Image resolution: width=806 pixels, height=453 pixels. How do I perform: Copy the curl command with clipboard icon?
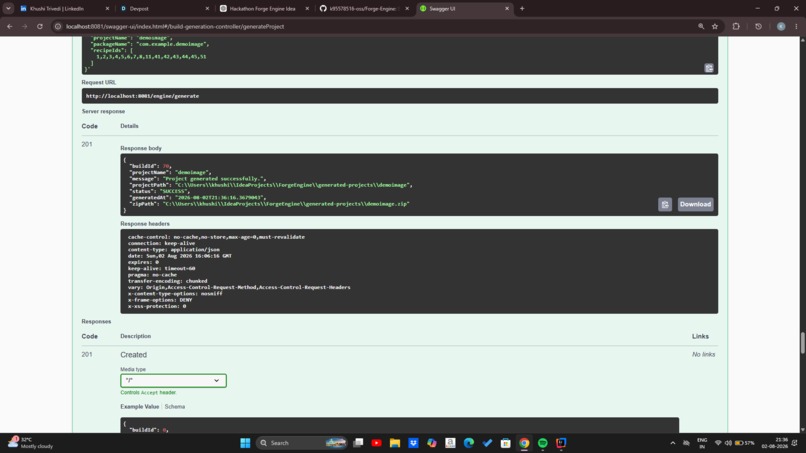tap(709, 68)
